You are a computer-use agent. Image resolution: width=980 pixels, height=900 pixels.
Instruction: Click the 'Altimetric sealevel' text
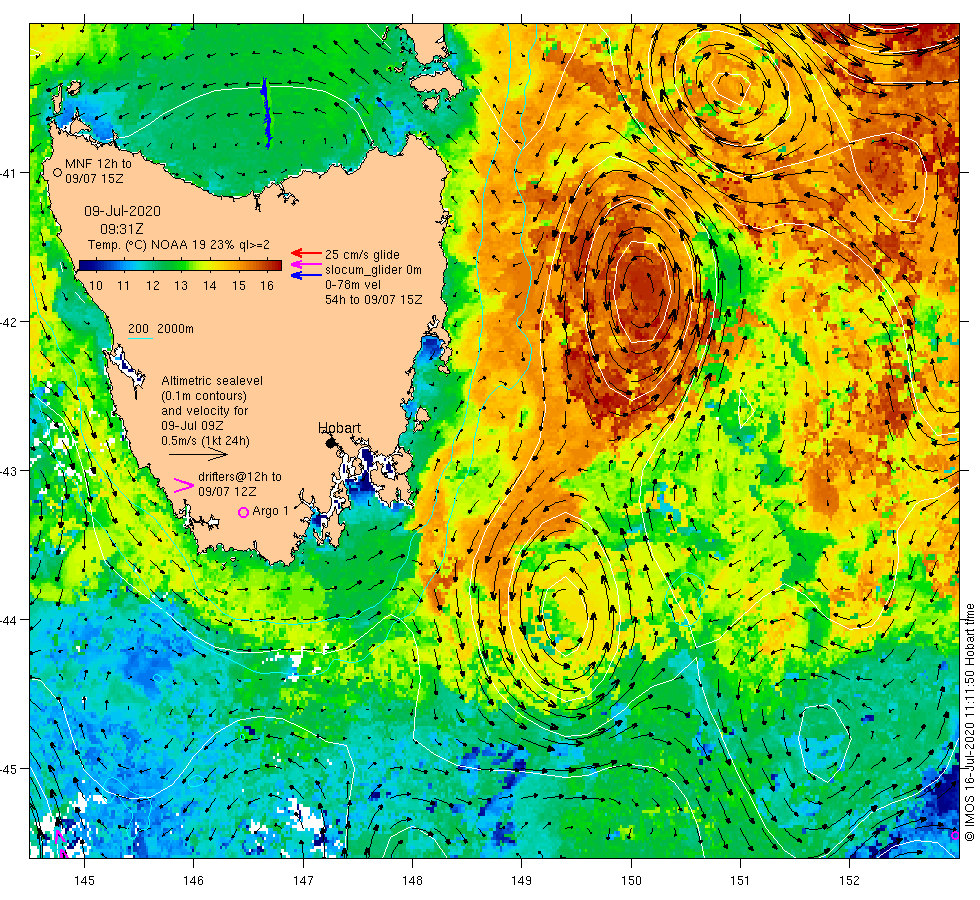[x=212, y=381]
